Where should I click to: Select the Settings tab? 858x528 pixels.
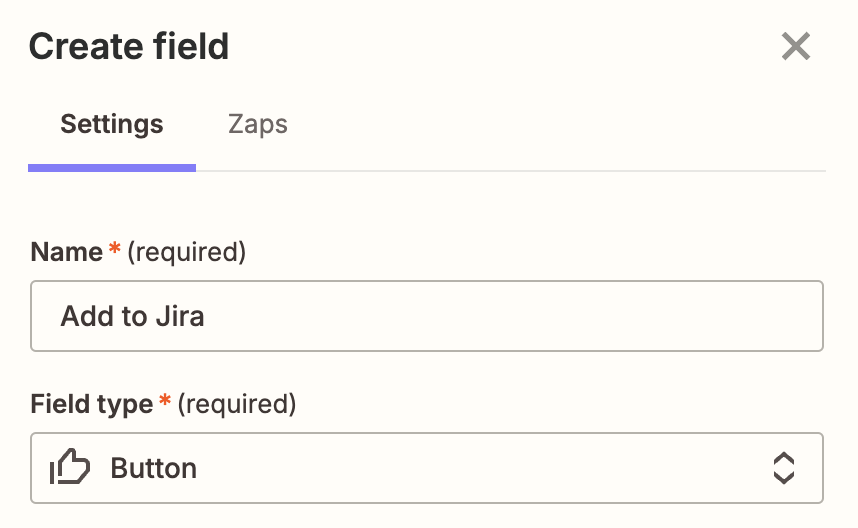pyautogui.click(x=112, y=125)
